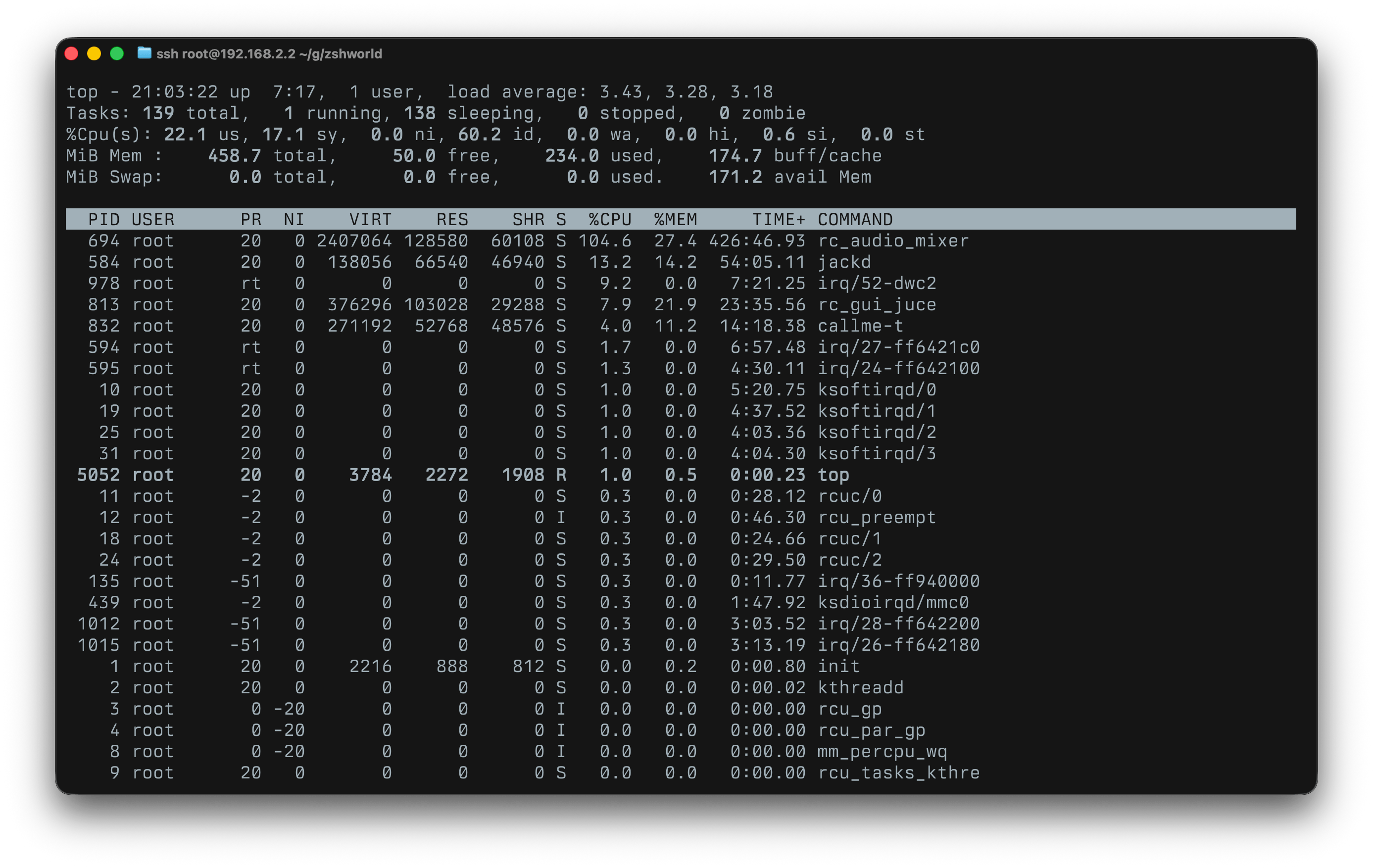Click the irq/52-dwc2 command text
1373x868 pixels.
pyautogui.click(x=877, y=283)
